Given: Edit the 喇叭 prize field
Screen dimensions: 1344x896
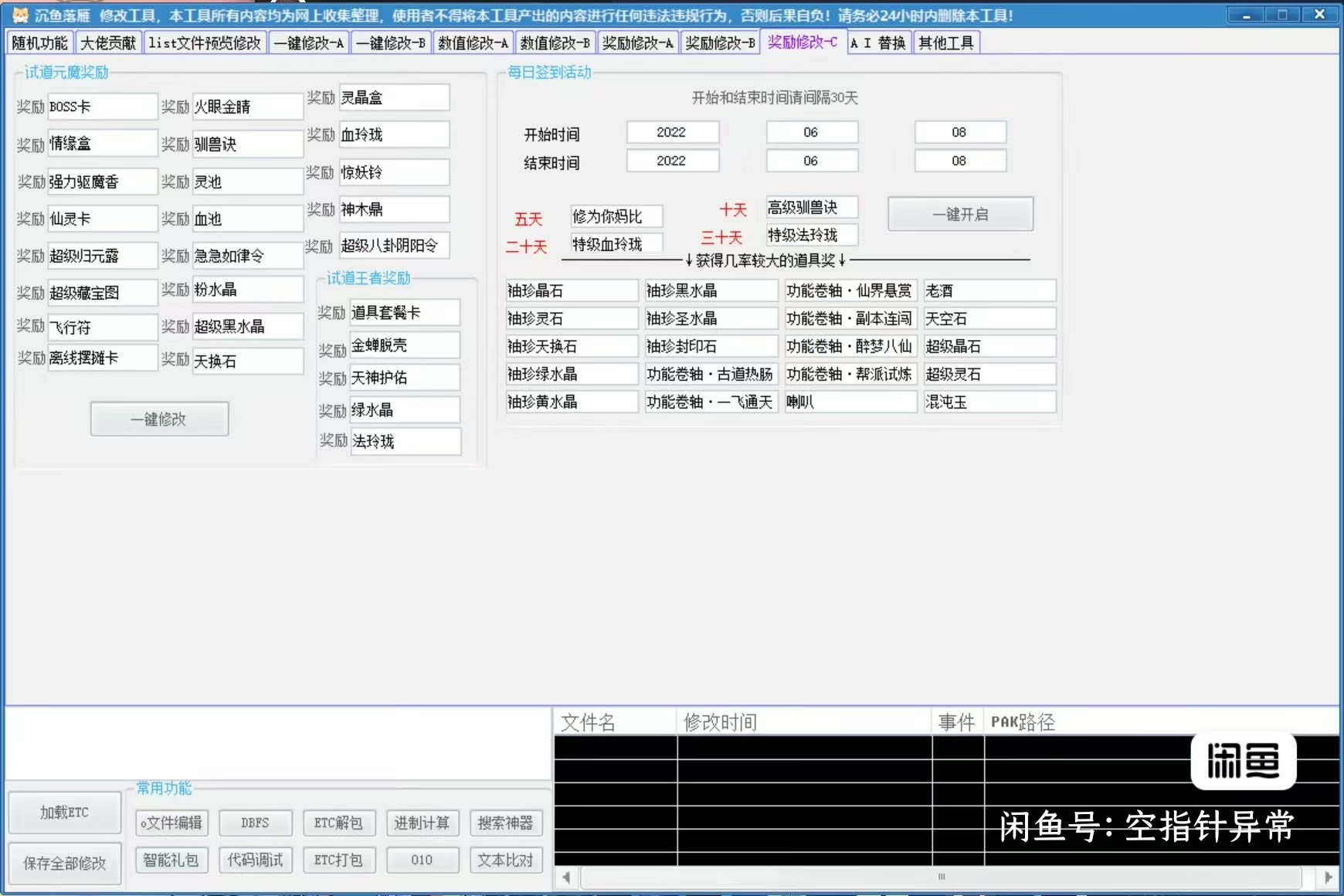Looking at the screenshot, I should [x=850, y=402].
